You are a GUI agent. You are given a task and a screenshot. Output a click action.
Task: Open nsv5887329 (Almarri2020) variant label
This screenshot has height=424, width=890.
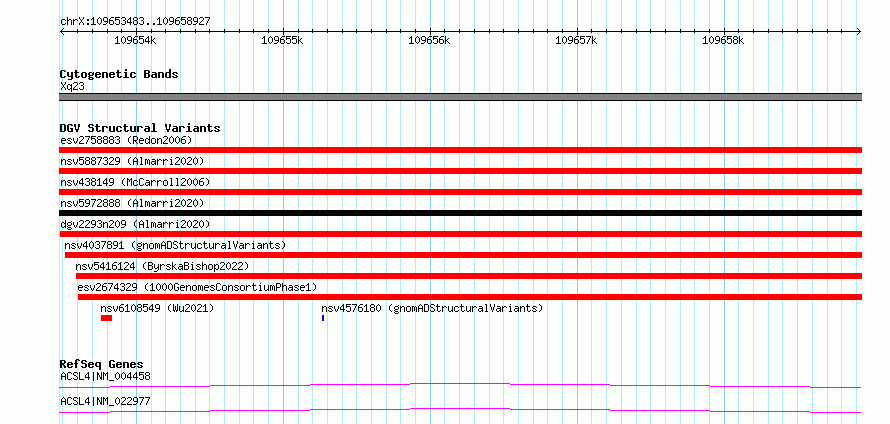pos(132,161)
